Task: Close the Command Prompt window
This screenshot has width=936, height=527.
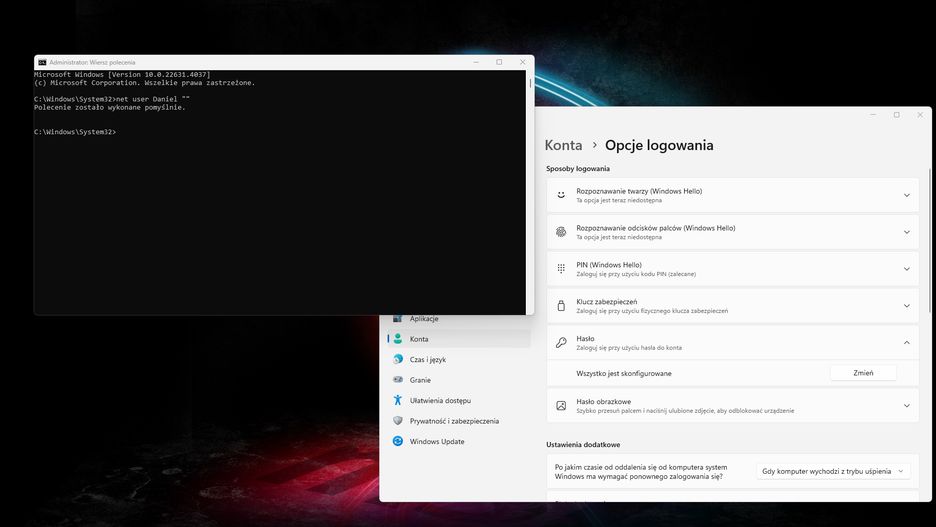Action: point(523,62)
